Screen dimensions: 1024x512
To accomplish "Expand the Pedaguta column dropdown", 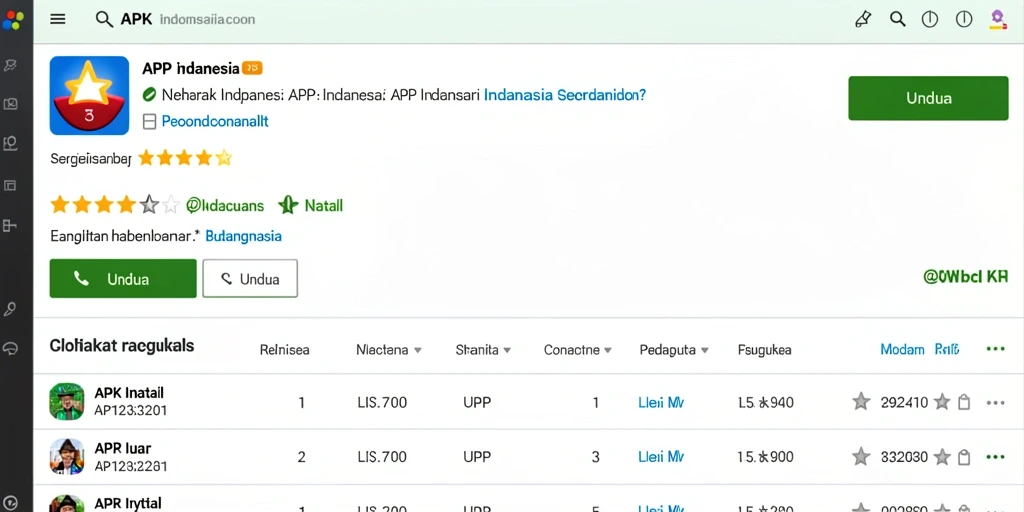I will [705, 350].
